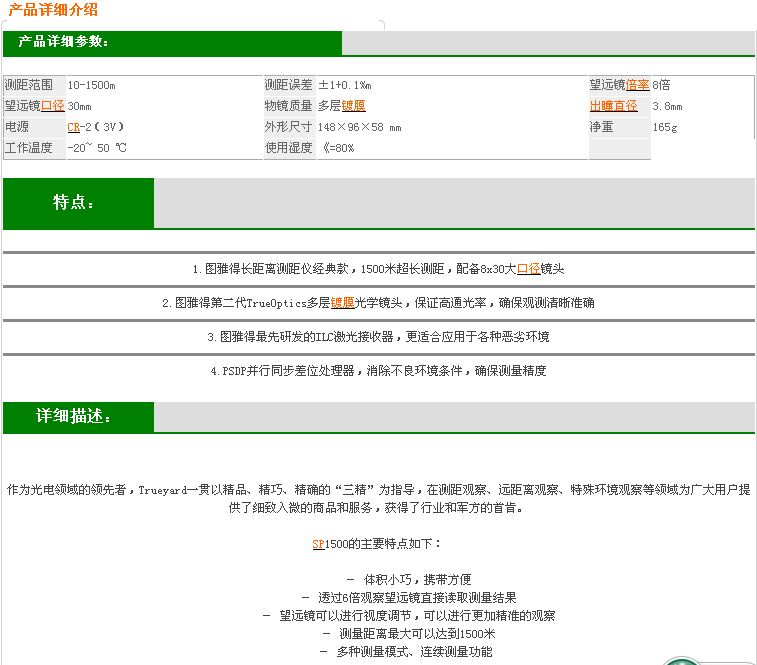
Task: Click the 工作温度 label cell
Action: [x=34, y=148]
